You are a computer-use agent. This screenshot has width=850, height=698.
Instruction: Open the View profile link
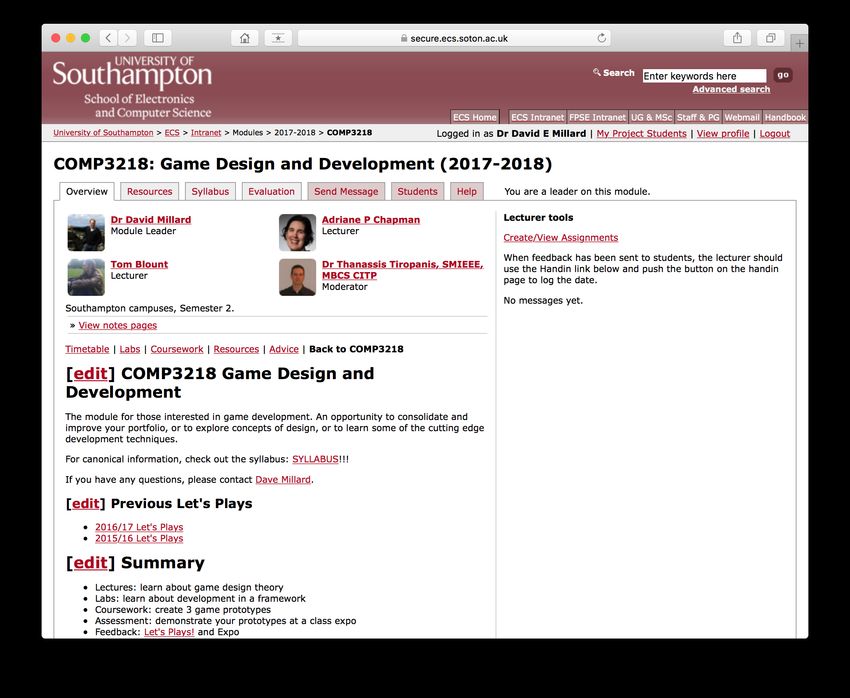pos(723,134)
